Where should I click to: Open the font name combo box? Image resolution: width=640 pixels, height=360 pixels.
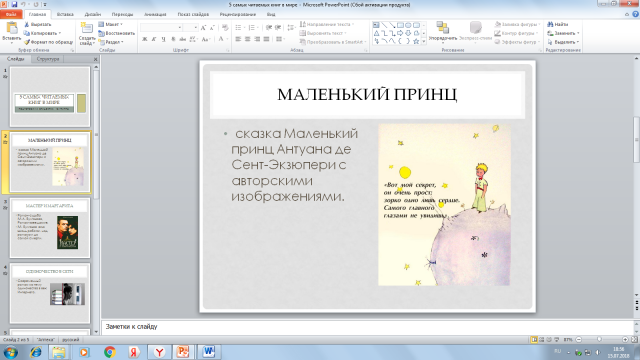(161, 28)
